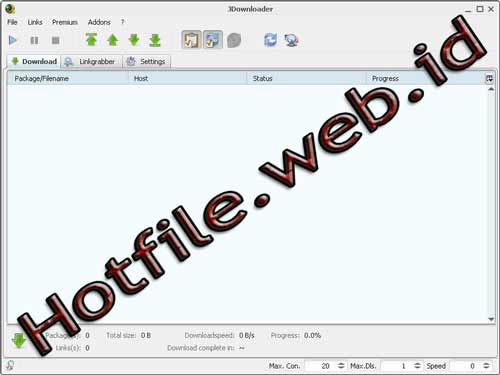Move selection down one position
The width and height of the screenshot is (500, 375).
coord(134,40)
